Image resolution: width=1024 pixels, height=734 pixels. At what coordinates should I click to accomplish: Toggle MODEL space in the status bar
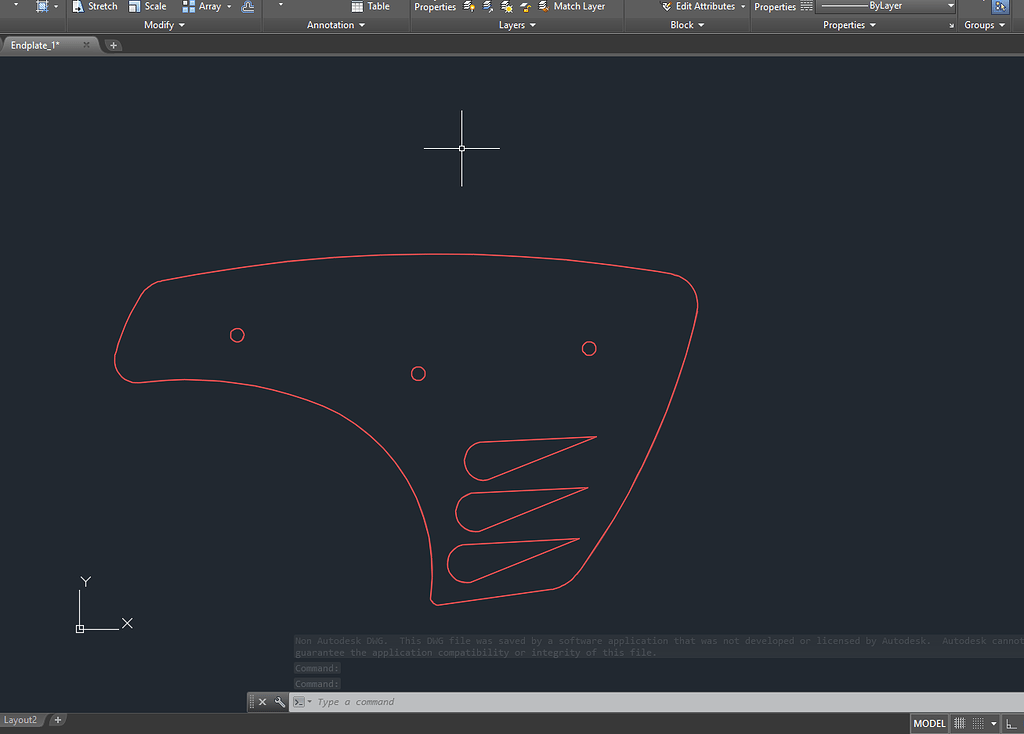click(929, 723)
